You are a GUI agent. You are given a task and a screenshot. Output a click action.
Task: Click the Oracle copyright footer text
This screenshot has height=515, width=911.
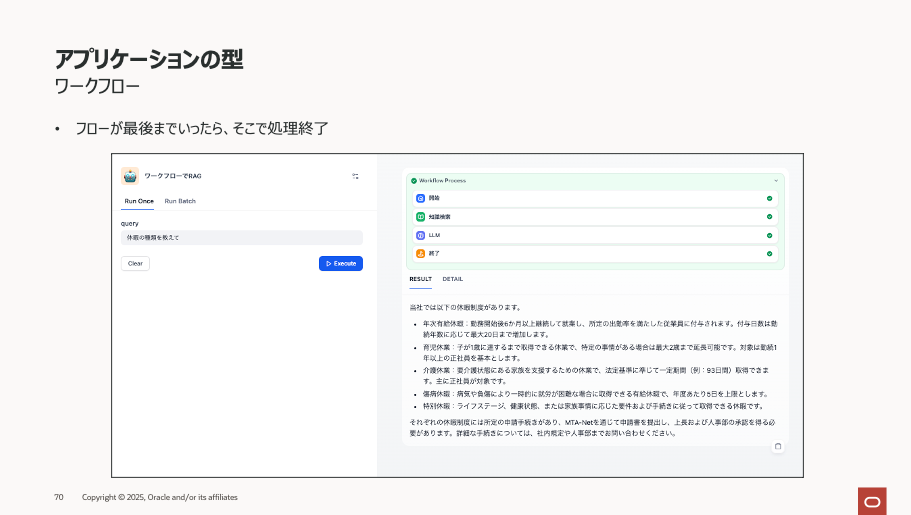pyautogui.click(x=160, y=497)
